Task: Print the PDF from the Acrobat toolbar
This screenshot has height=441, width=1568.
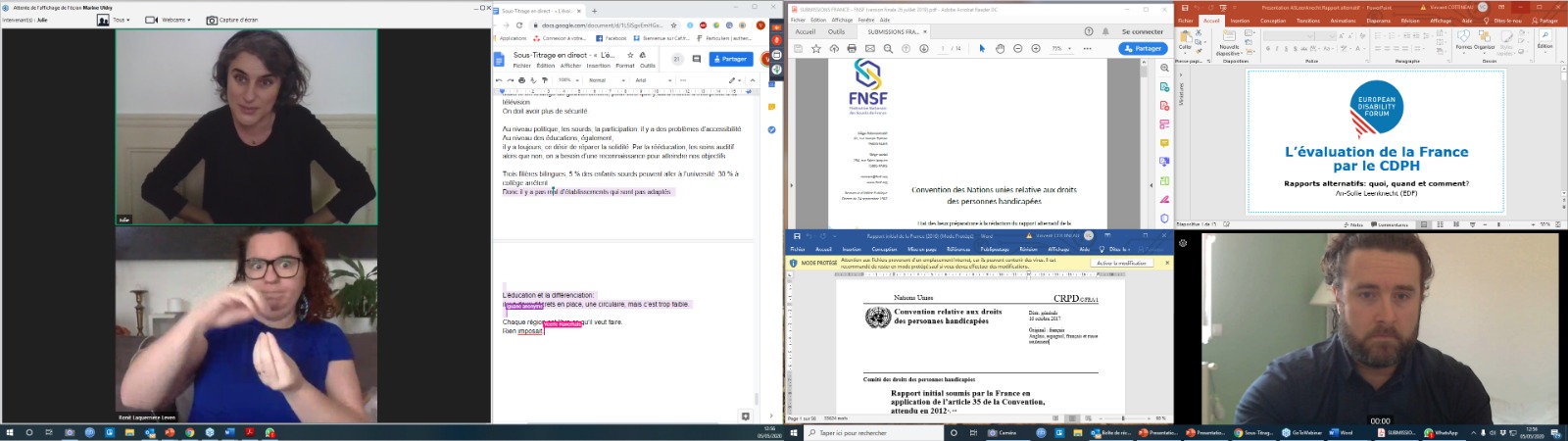Action: click(852, 48)
